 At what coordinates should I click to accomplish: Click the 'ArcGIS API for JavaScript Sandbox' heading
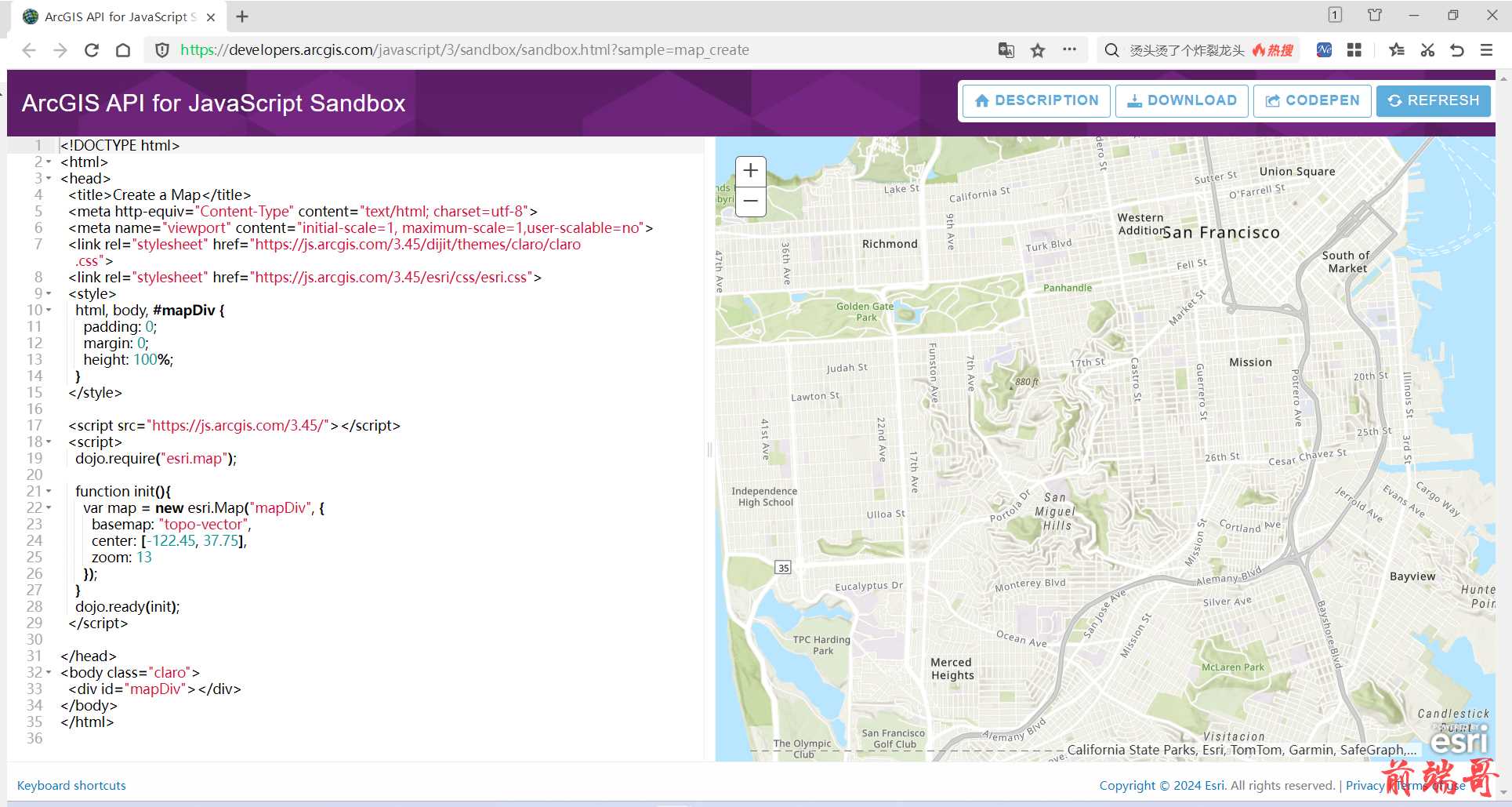pyautogui.click(x=213, y=103)
